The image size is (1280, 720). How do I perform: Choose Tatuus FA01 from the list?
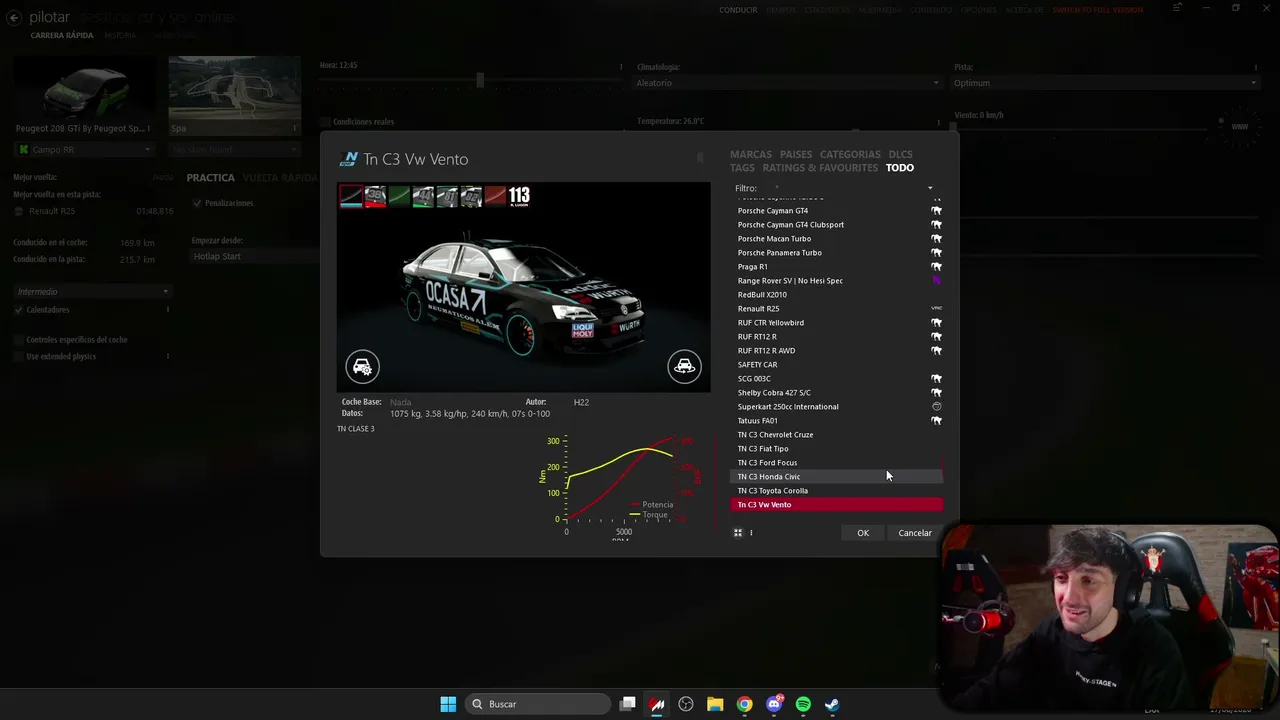tap(838, 421)
